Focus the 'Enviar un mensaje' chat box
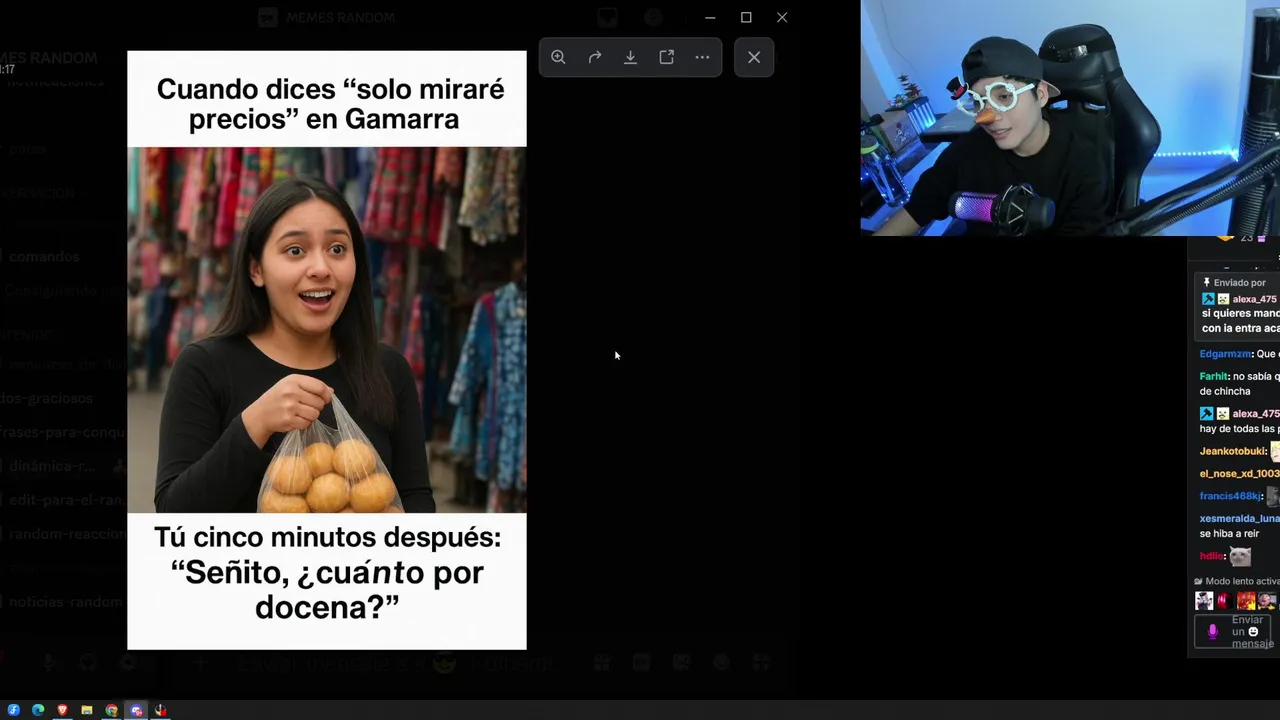 1234,632
